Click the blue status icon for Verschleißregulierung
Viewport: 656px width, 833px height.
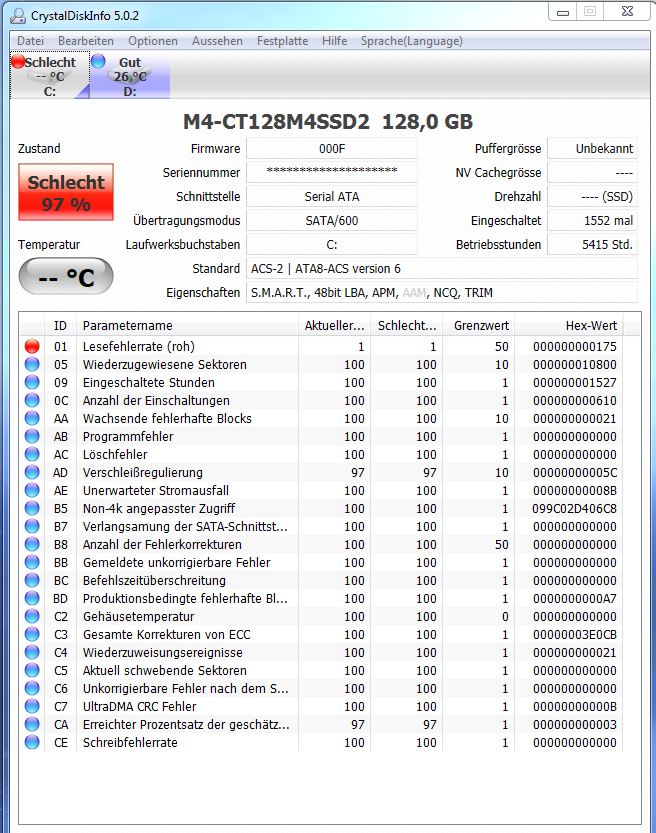click(x=32, y=472)
